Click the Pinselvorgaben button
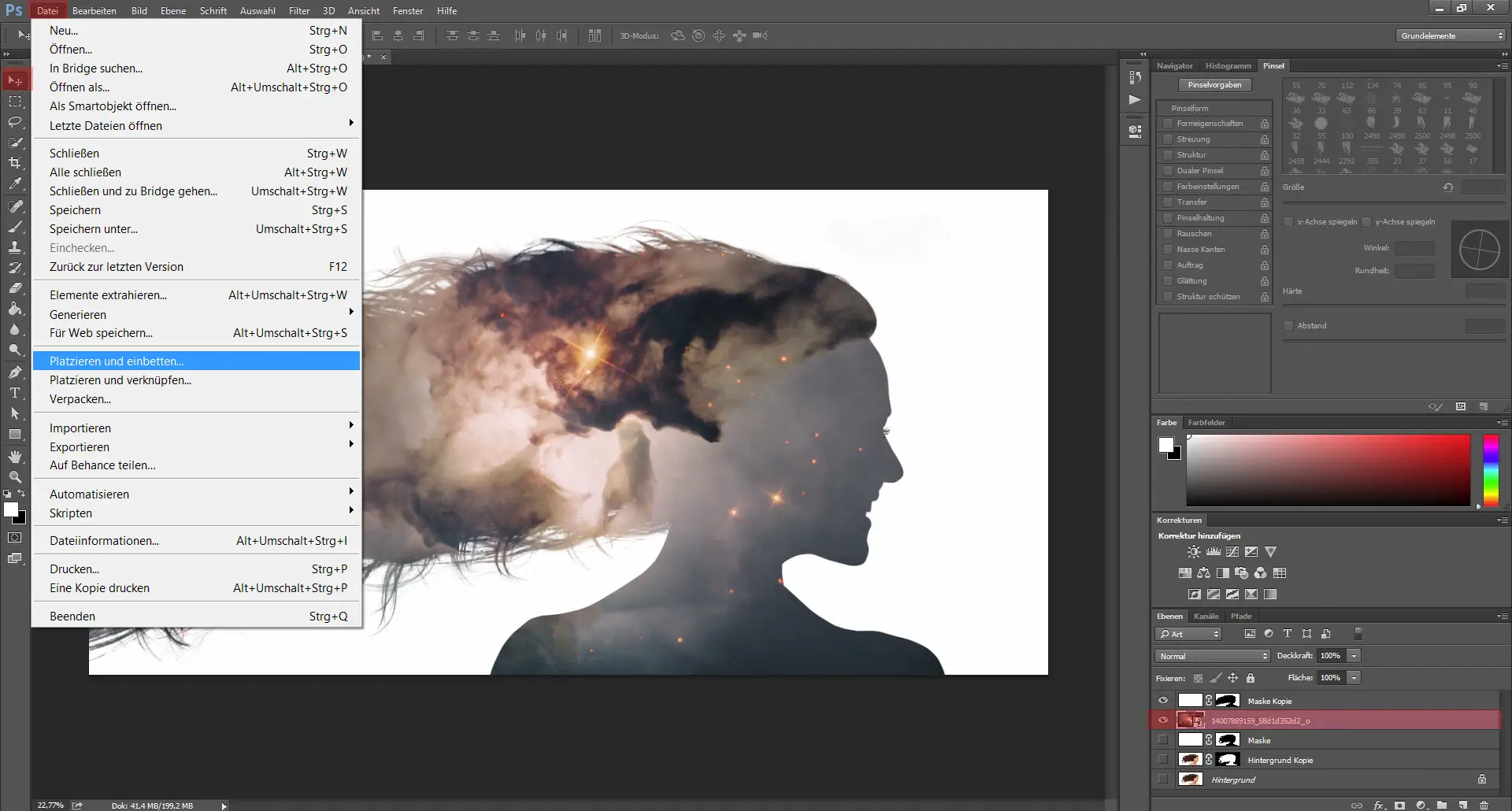The height and width of the screenshot is (811, 1512). point(1216,84)
